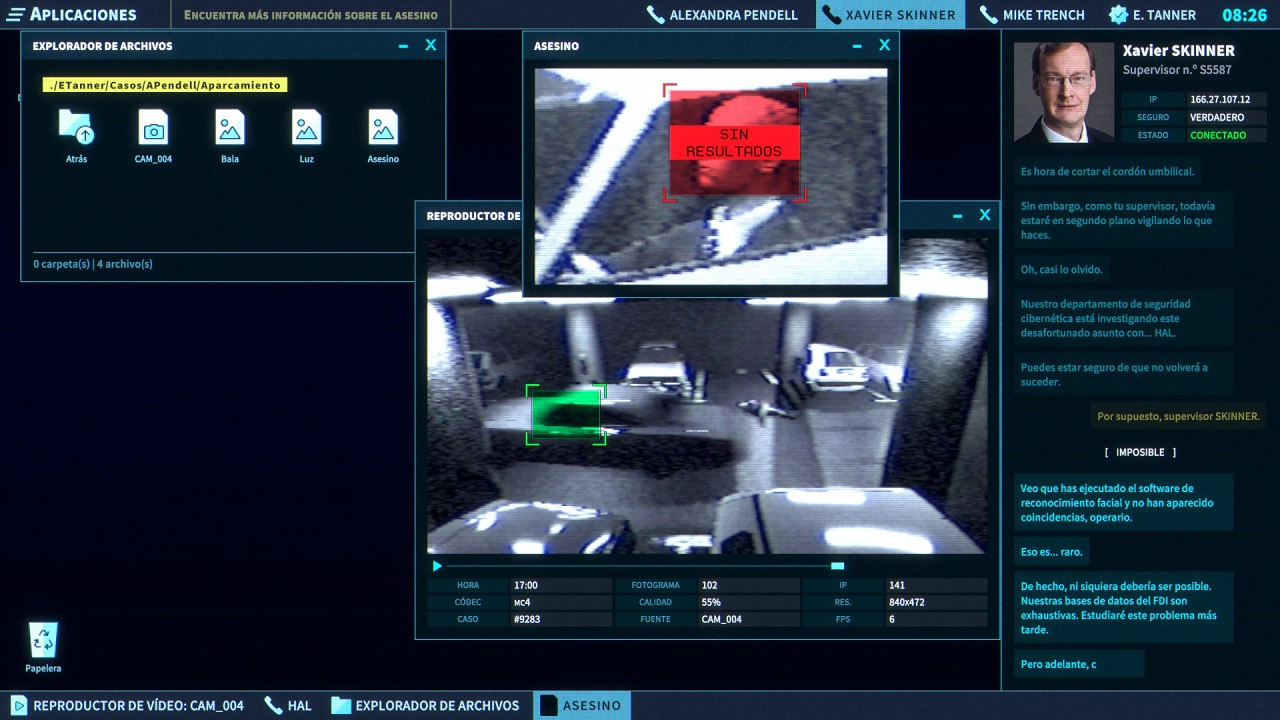The height and width of the screenshot is (720, 1280).
Task: Click the file path ./ETanner/Casos/APendell/Aparcamiento
Action: pos(165,85)
